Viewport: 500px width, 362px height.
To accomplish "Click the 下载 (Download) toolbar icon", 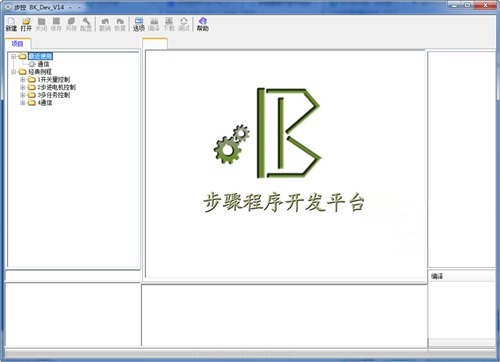I will click(169, 24).
